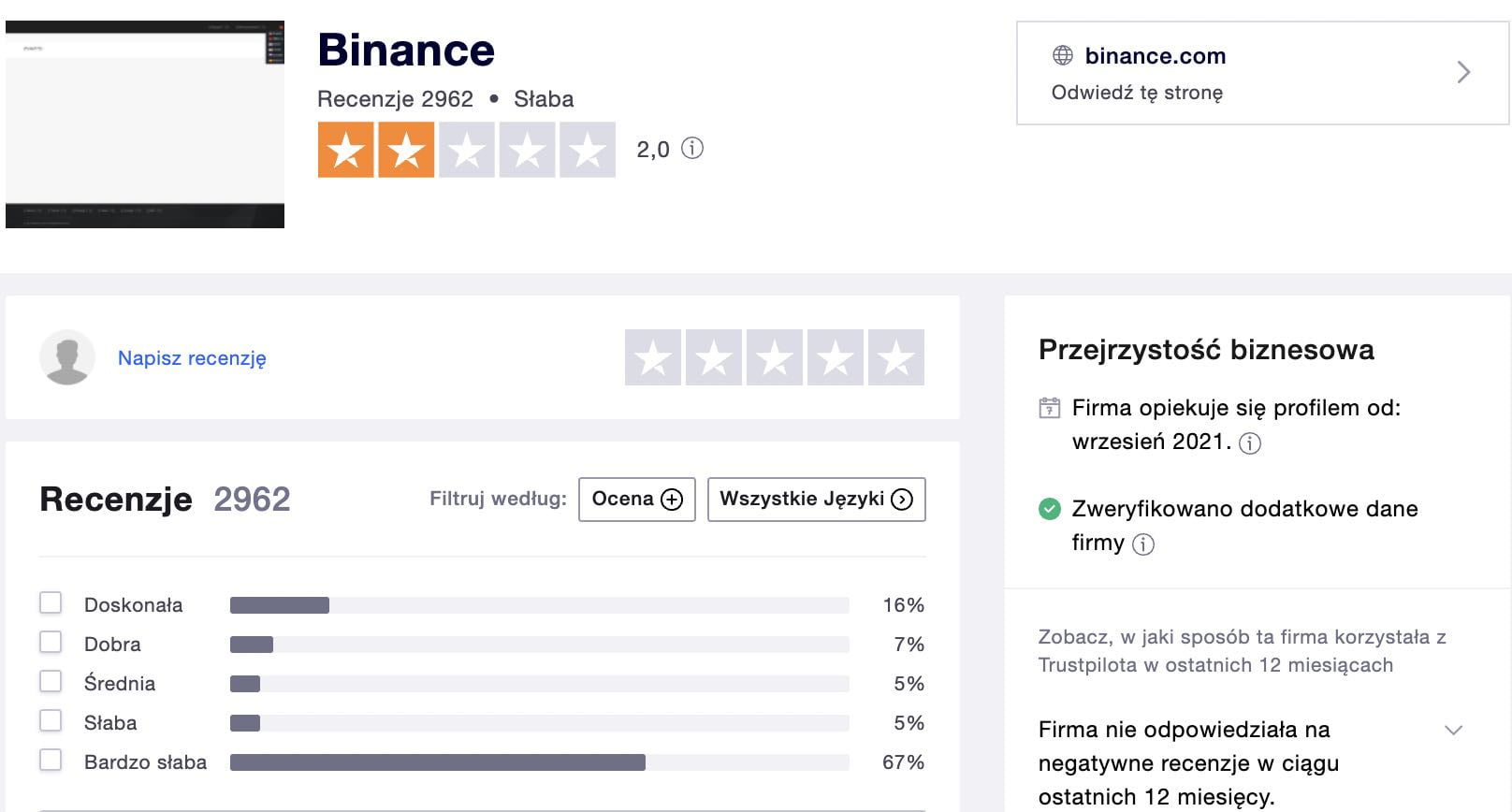Open the Napisz recenzję link

[192, 358]
